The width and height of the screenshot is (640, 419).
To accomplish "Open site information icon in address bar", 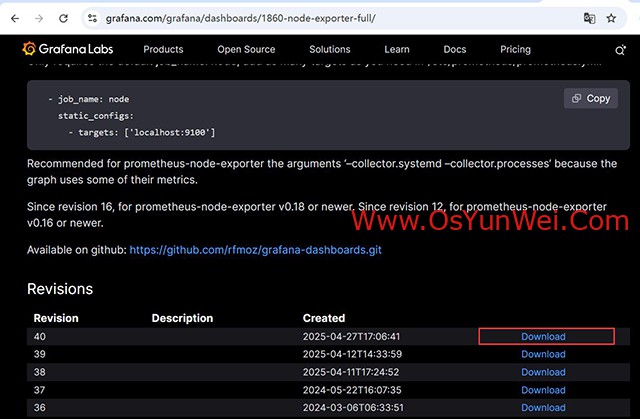I will click(93, 18).
